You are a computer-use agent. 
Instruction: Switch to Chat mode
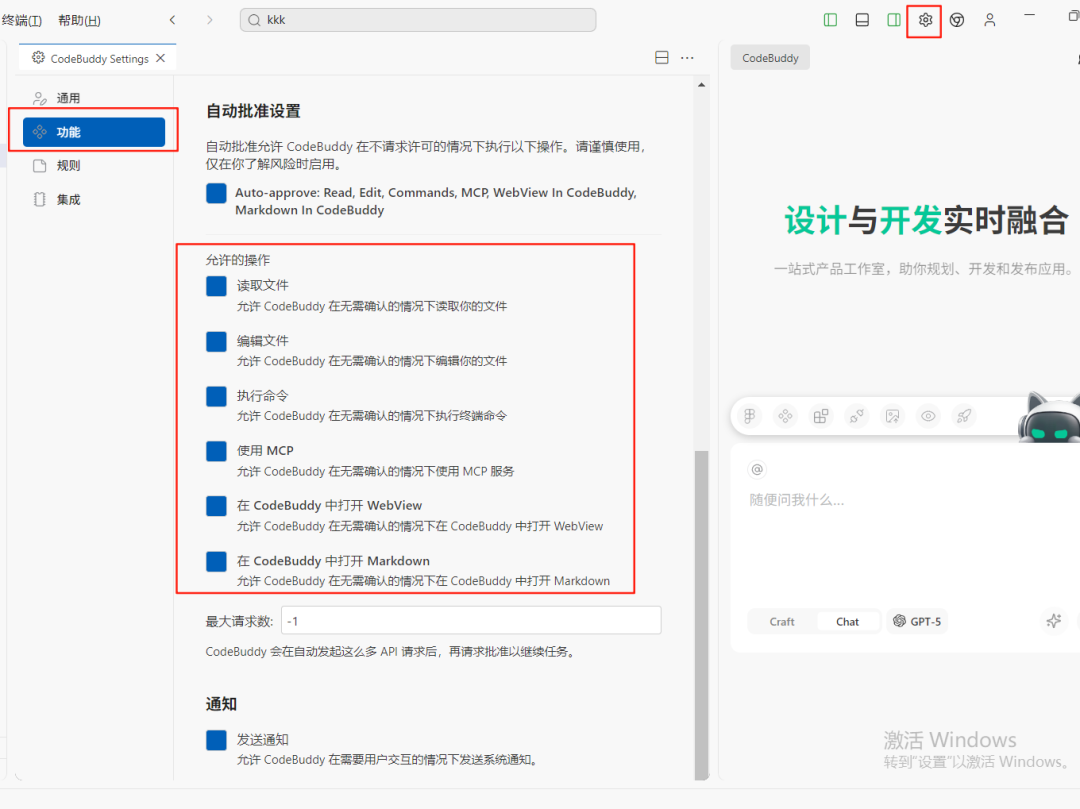coord(847,621)
